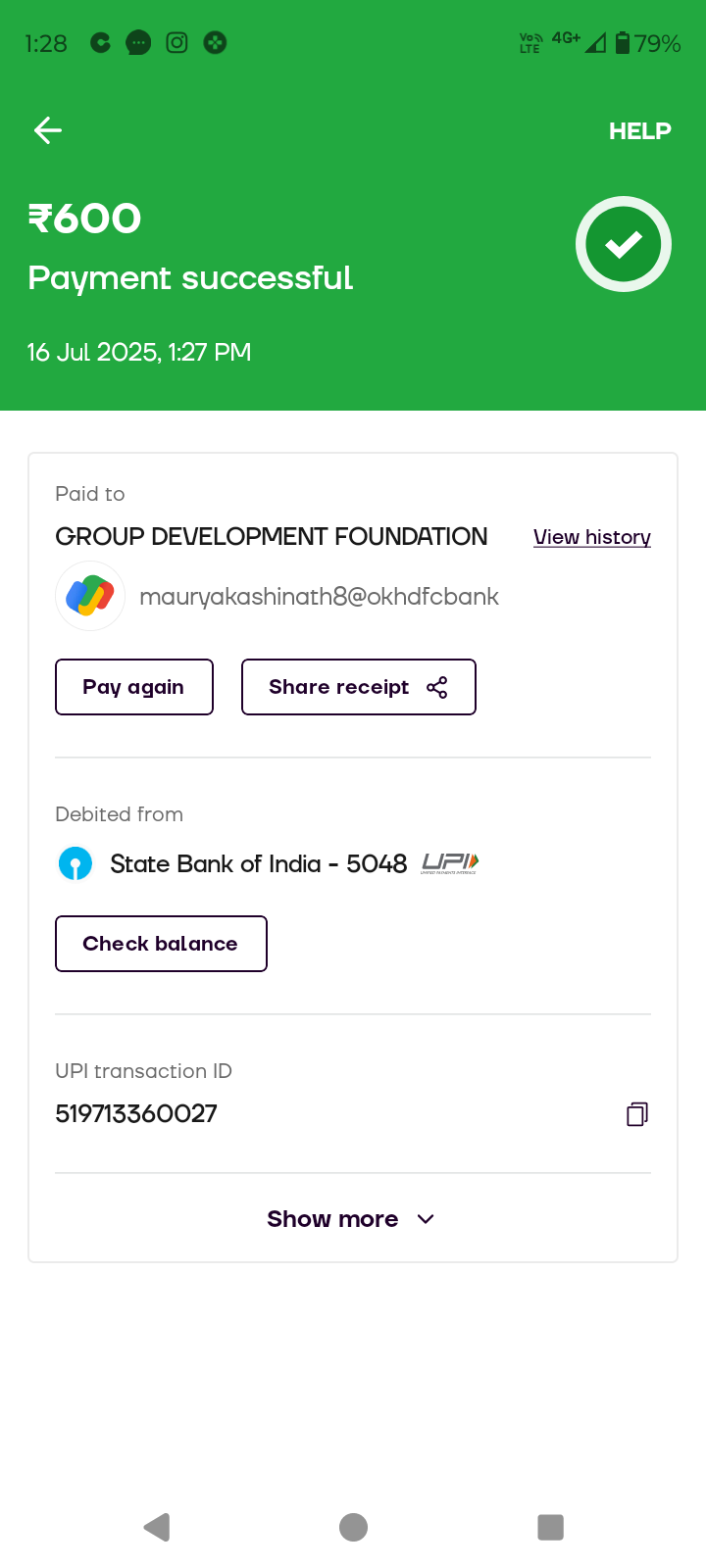
Task: Tap the green payment success checkmark
Action: click(x=623, y=244)
